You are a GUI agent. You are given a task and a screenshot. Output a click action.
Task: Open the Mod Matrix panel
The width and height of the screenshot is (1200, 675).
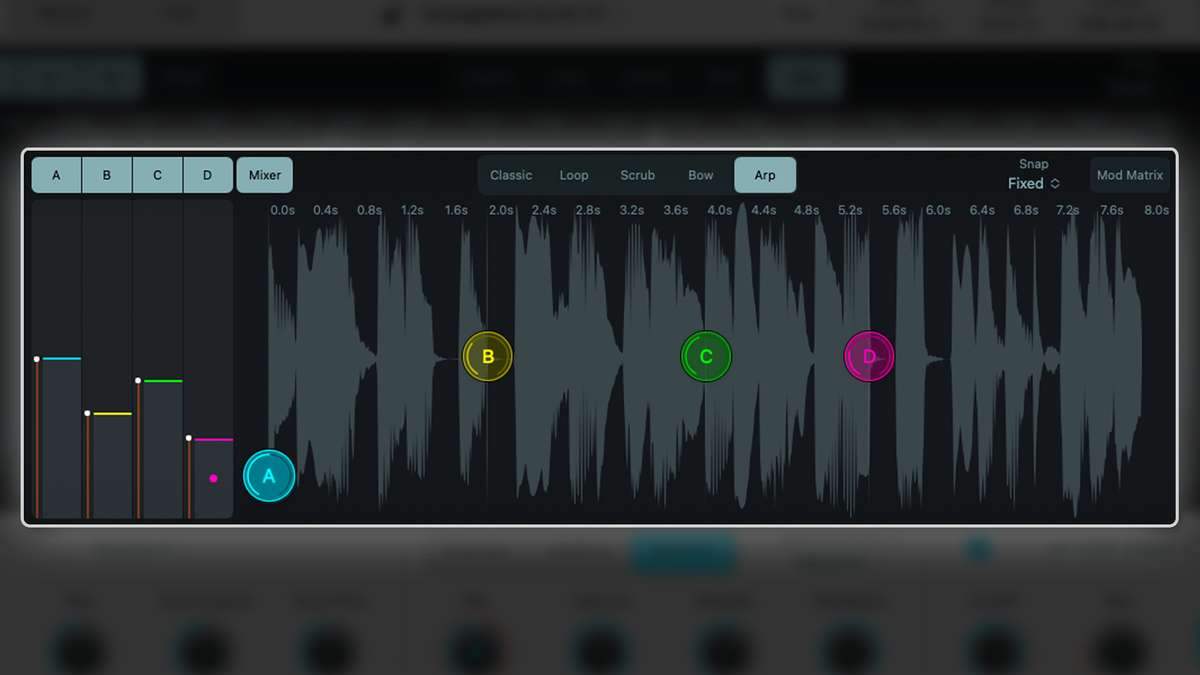[1129, 174]
